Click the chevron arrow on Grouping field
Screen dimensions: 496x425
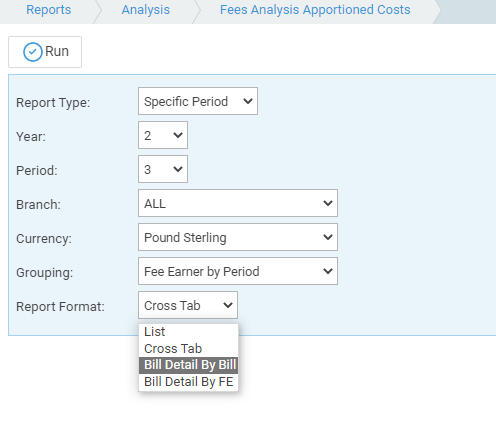click(x=328, y=271)
